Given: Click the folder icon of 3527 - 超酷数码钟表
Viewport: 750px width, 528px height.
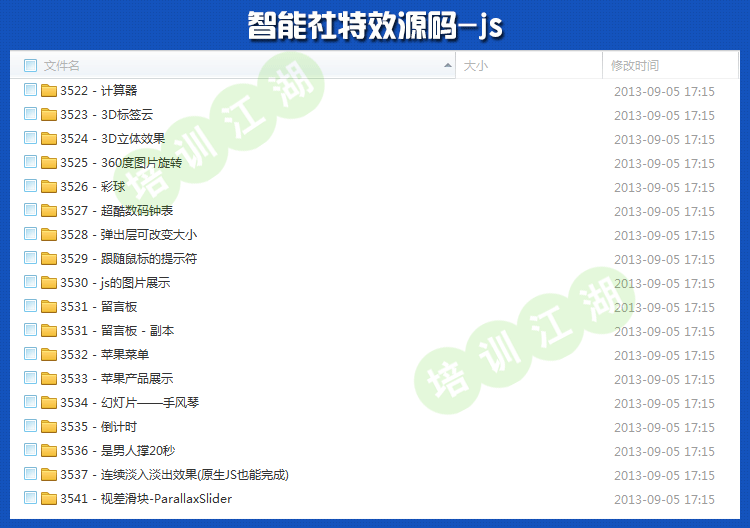Looking at the screenshot, I should 49,210.
